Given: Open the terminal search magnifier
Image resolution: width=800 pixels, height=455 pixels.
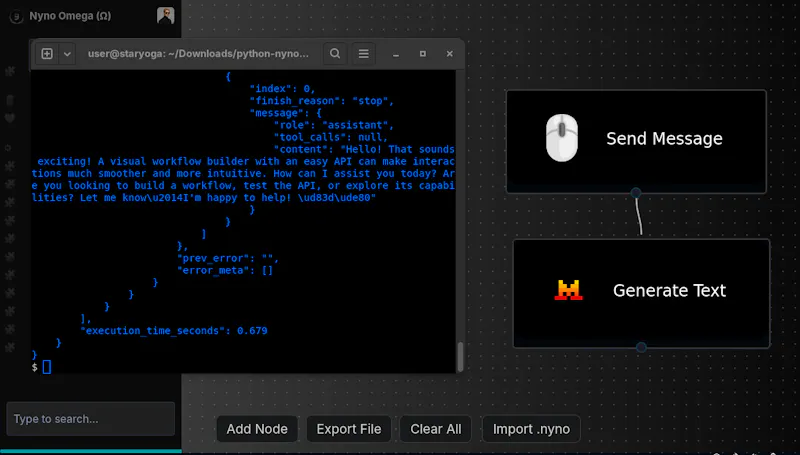Looking at the screenshot, I should 335,54.
